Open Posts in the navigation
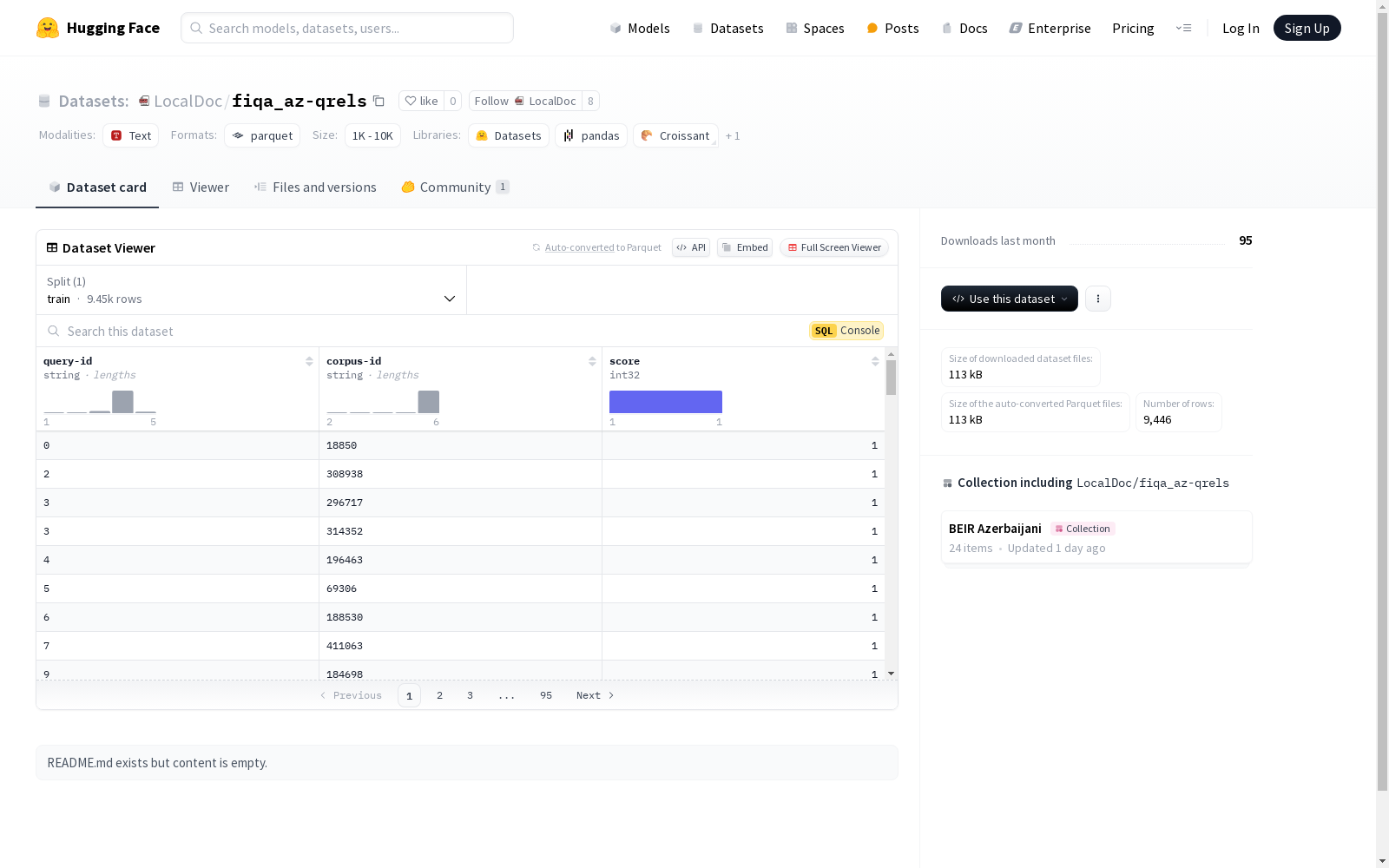This screenshot has height=868, width=1389. [x=892, y=28]
